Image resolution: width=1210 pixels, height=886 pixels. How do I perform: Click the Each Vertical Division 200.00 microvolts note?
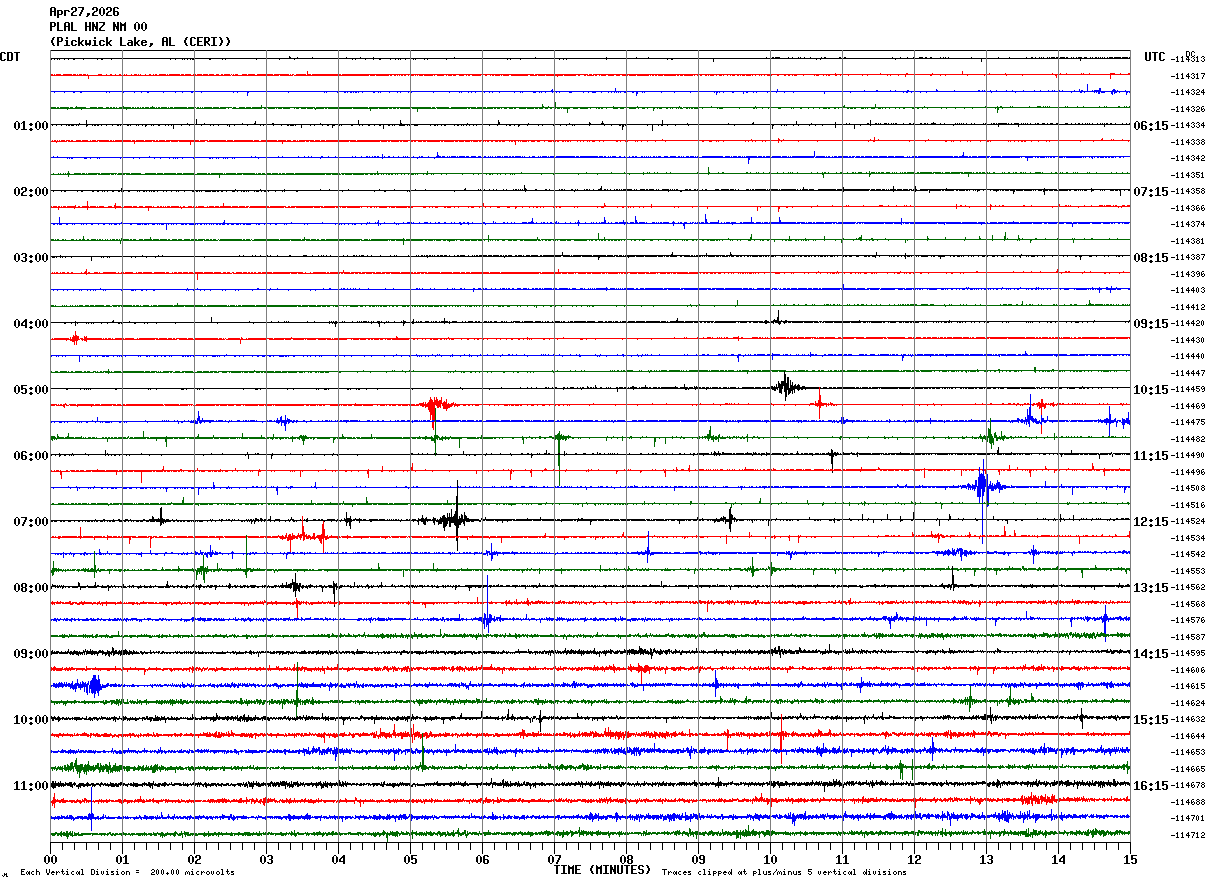click(127, 873)
